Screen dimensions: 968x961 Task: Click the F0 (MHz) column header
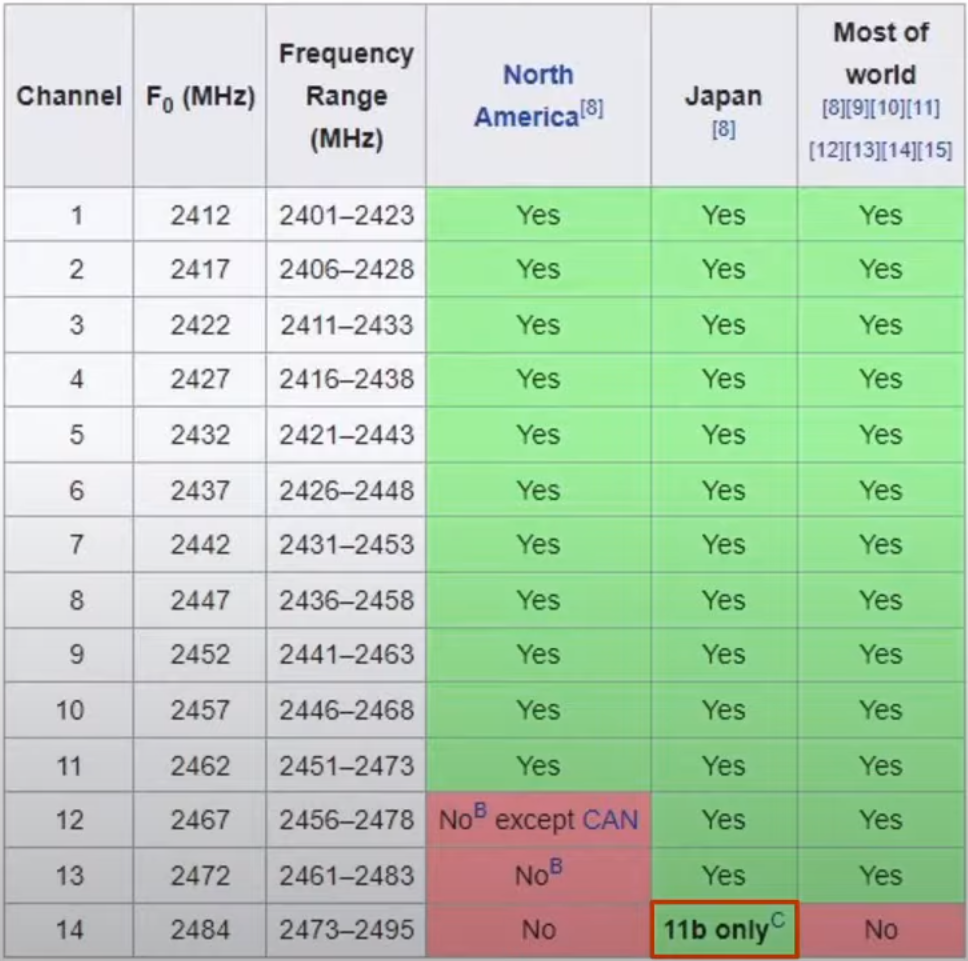199,96
